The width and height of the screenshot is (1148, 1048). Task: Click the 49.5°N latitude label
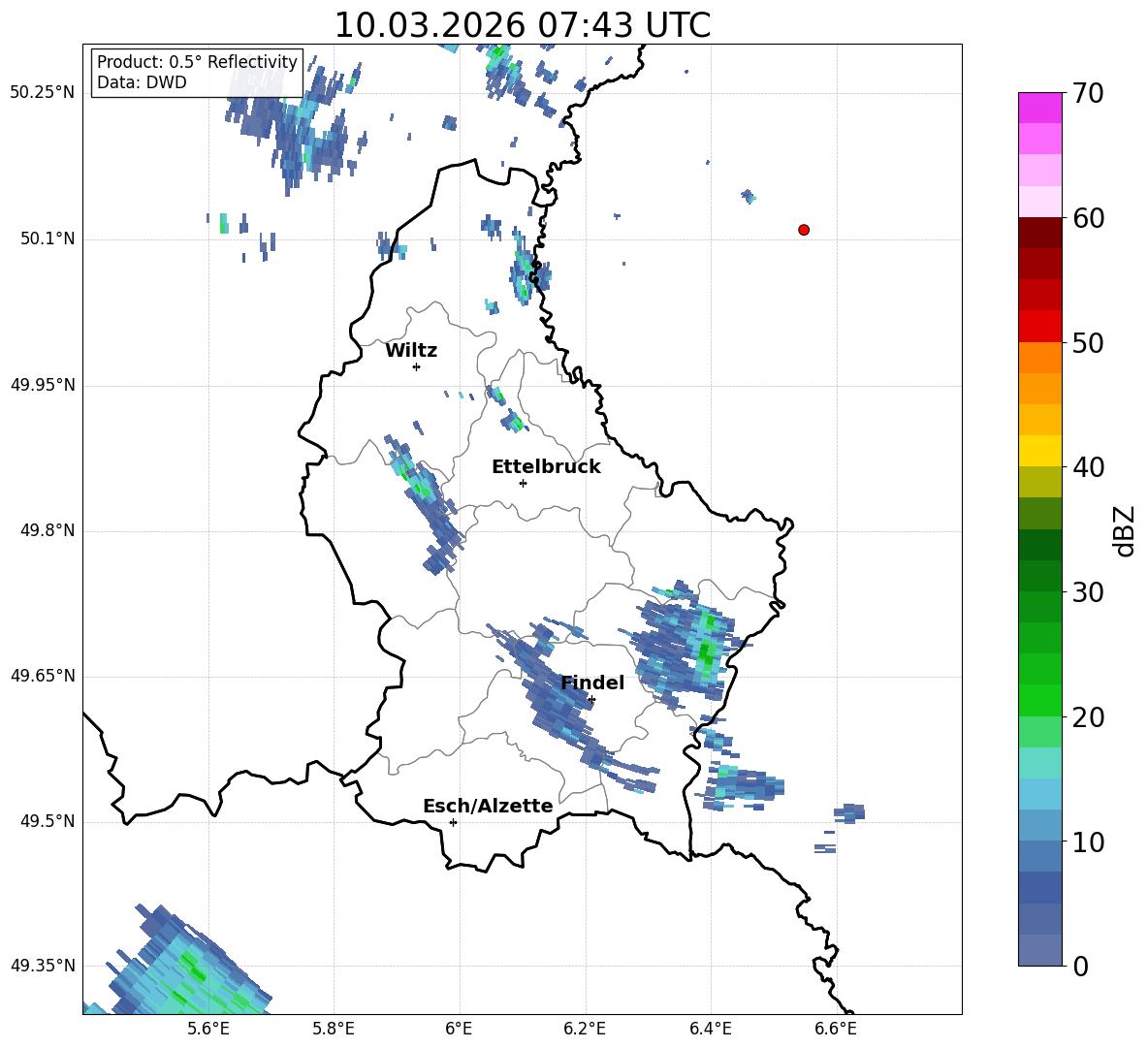(48, 821)
